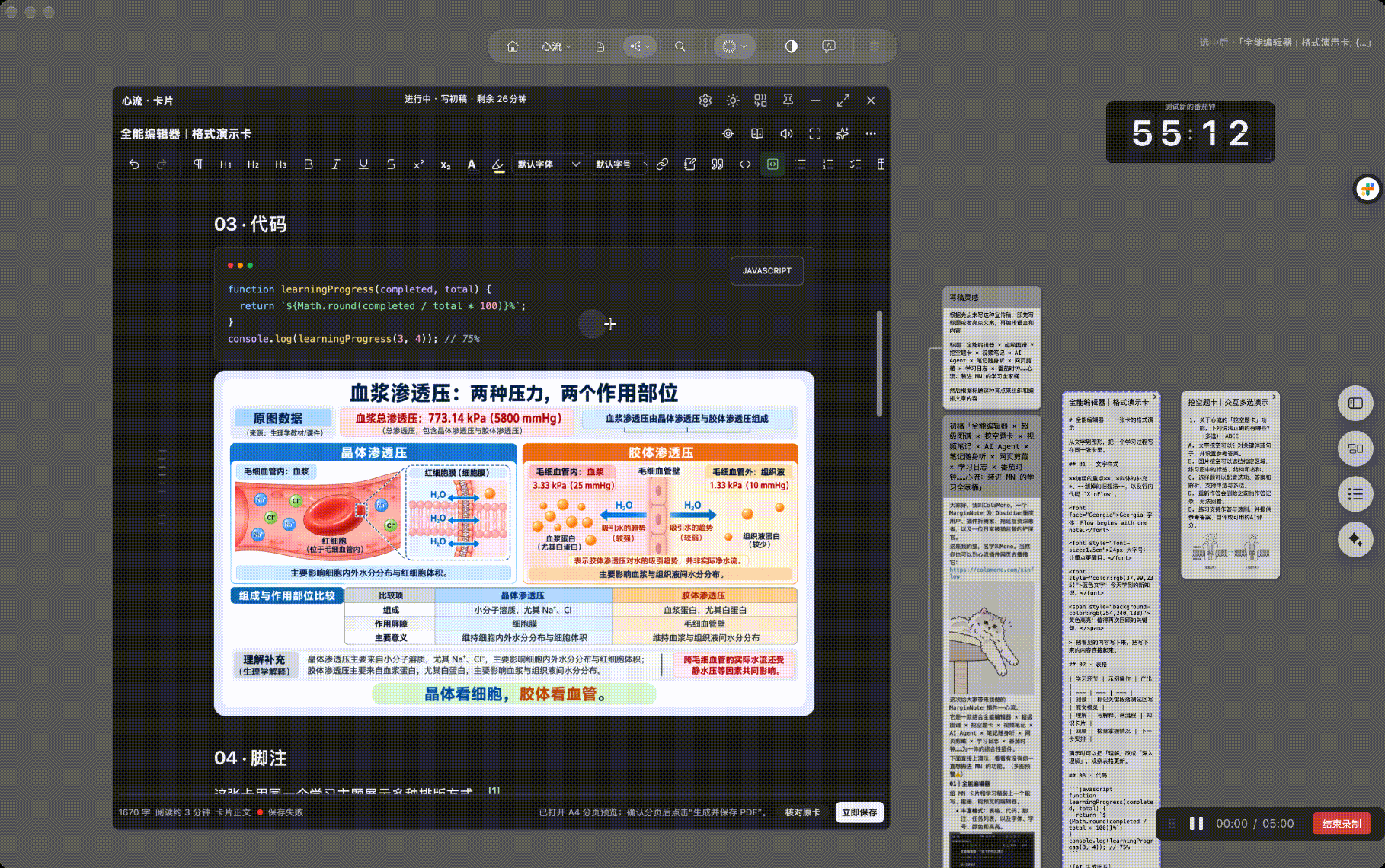Insert a bulleted list
The width and height of the screenshot is (1385, 868).
pos(801,164)
